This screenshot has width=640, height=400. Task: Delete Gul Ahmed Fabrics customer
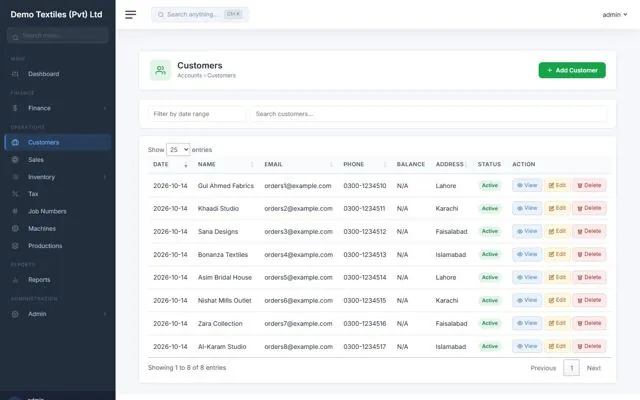[589, 185]
